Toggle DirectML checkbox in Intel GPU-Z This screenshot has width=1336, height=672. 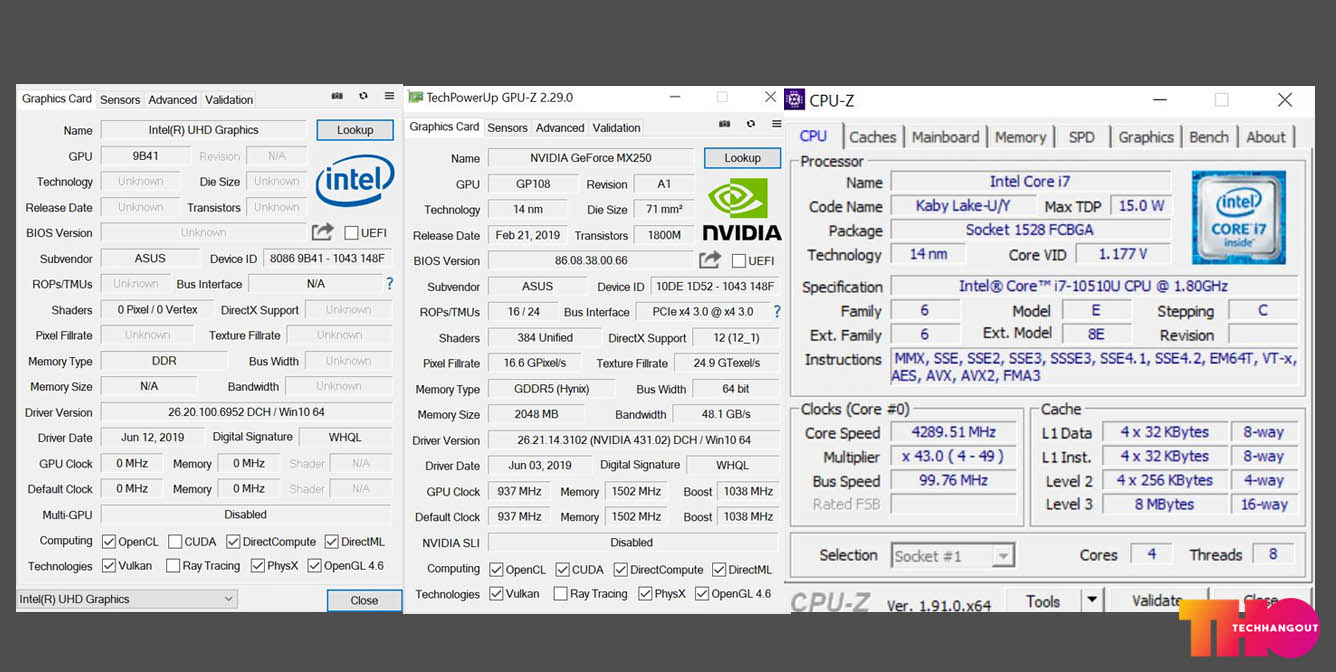(331, 542)
